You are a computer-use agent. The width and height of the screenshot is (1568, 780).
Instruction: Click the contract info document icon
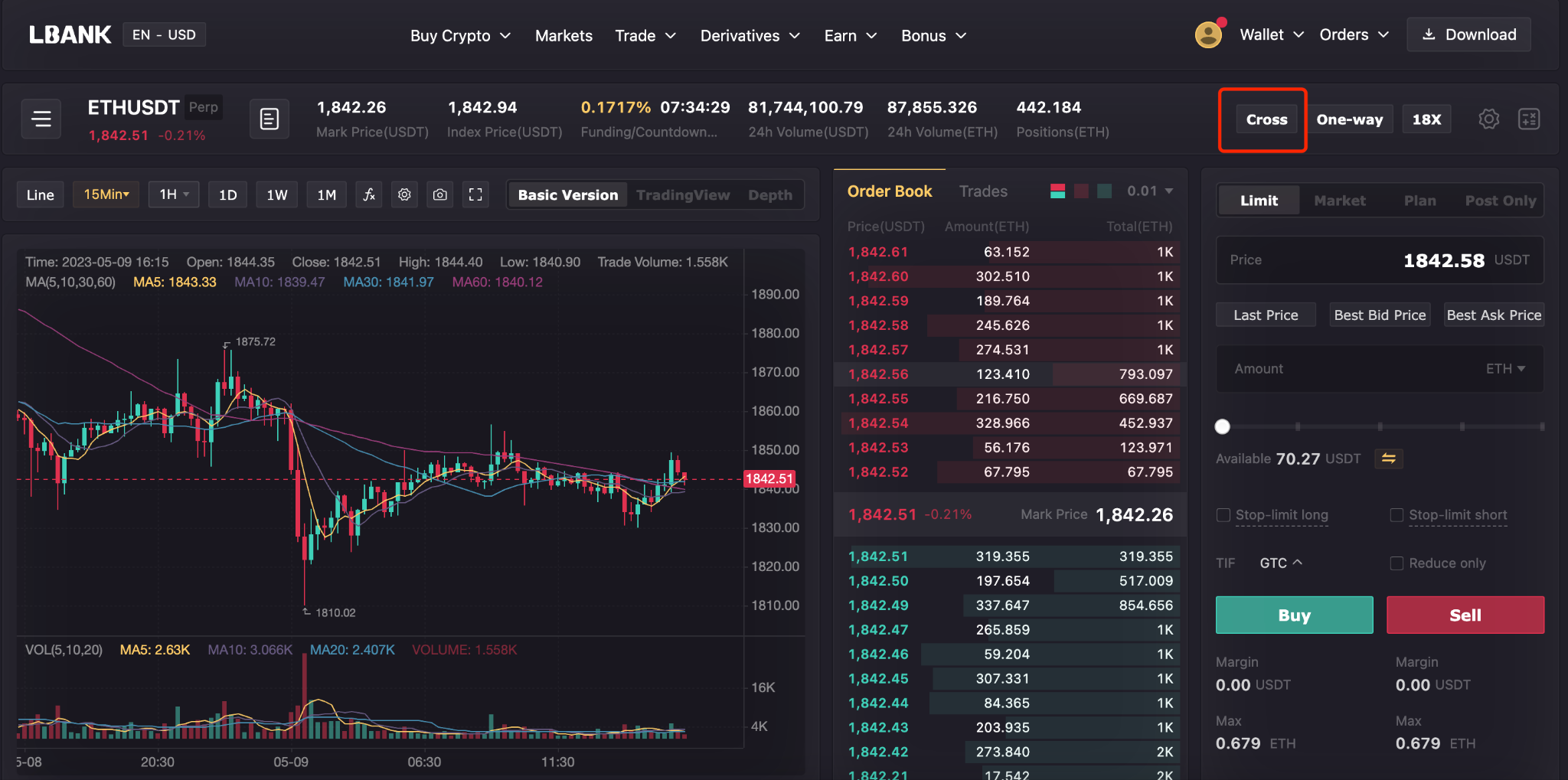coord(269,119)
